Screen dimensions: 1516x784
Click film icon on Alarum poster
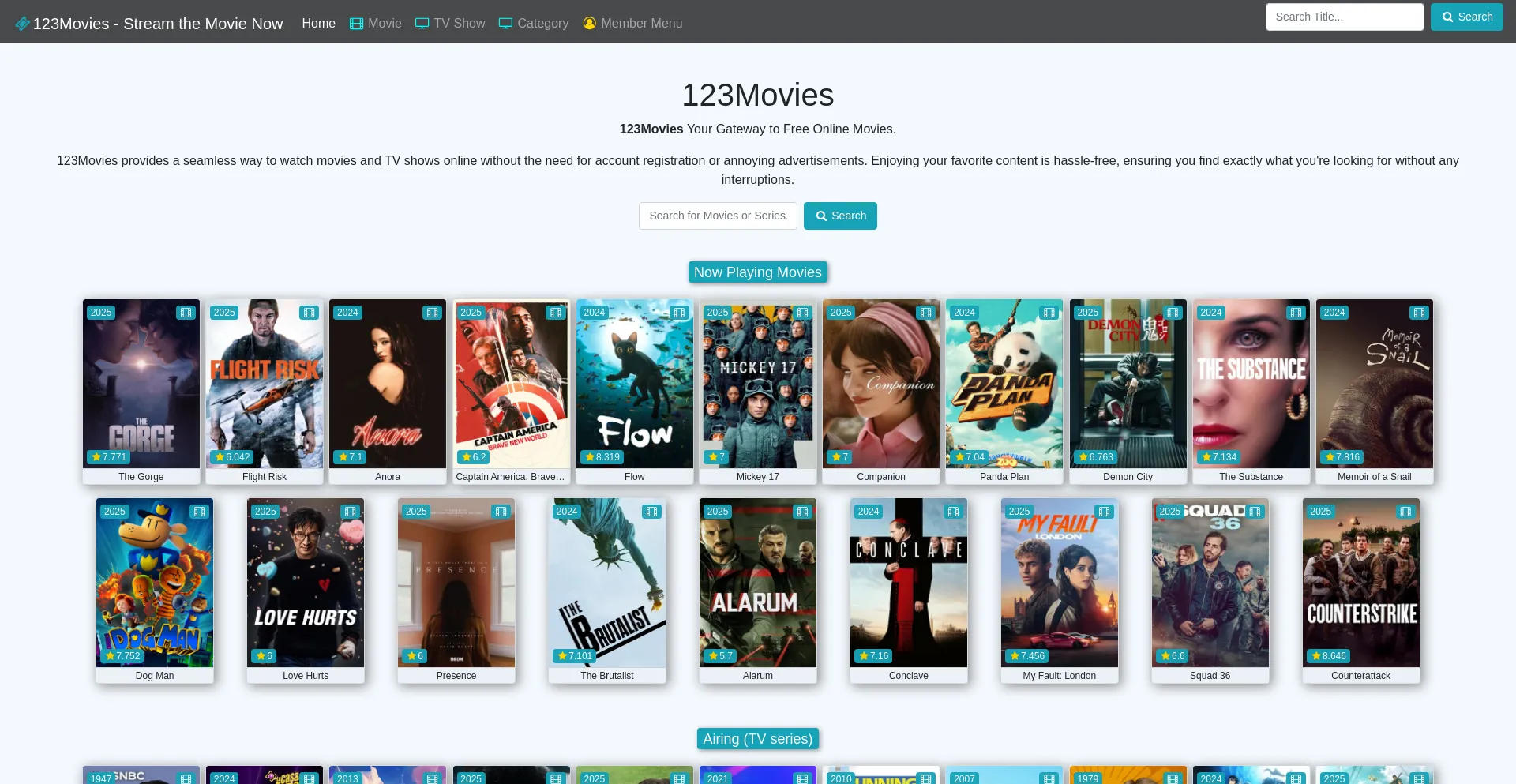[x=802, y=512]
